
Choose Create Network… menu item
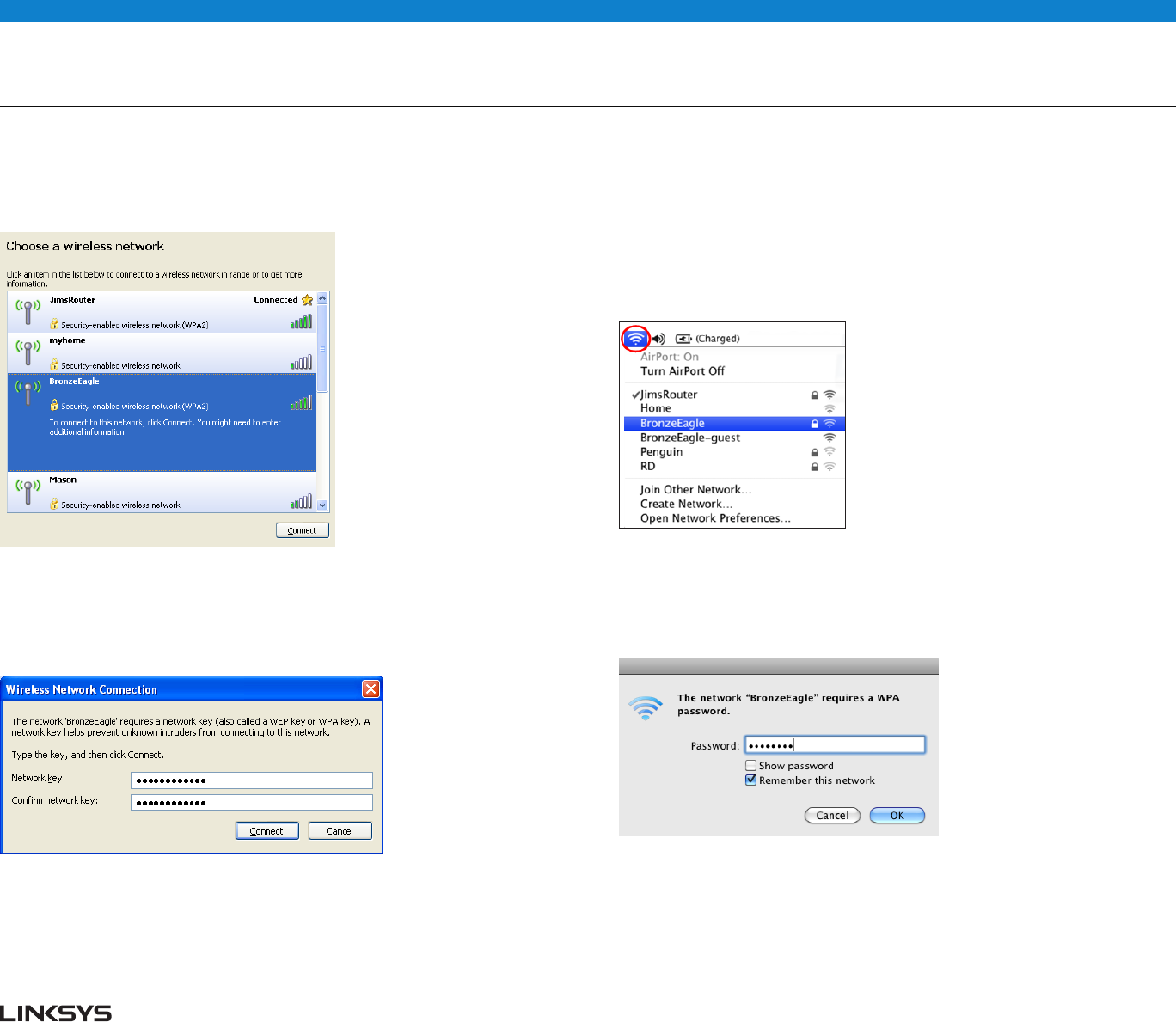686,505
